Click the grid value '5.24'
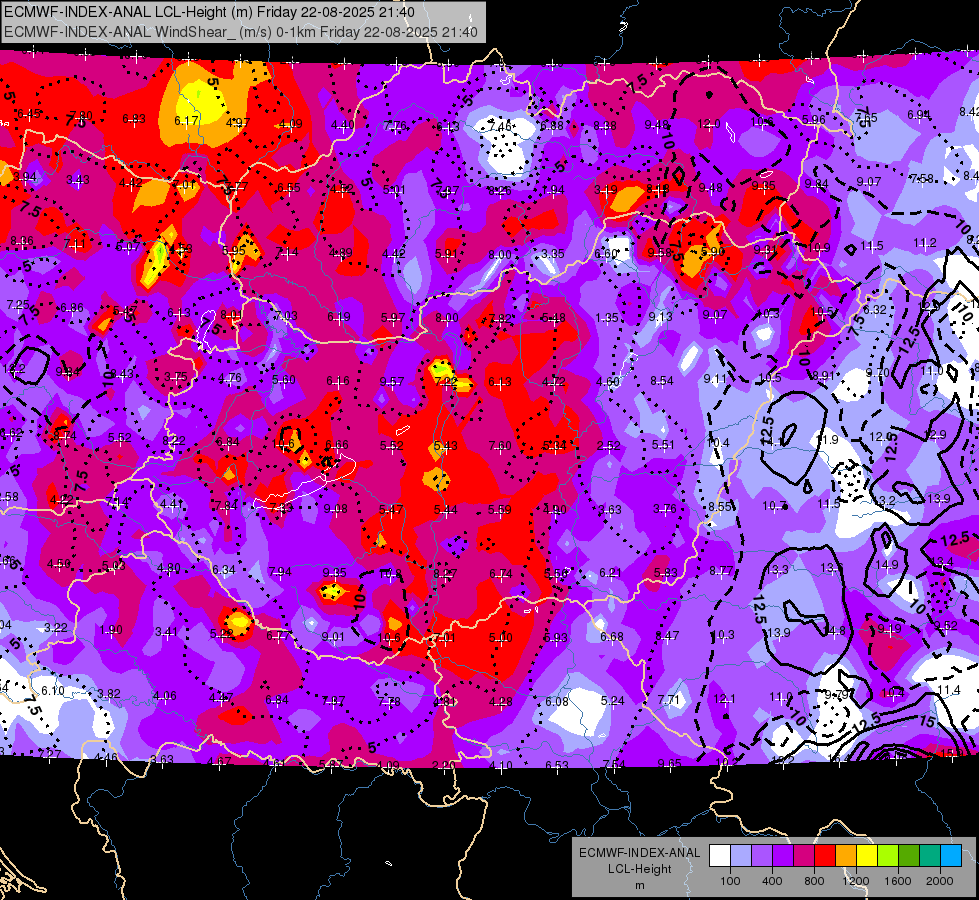Viewport: 979px width, 900px height. [612, 701]
